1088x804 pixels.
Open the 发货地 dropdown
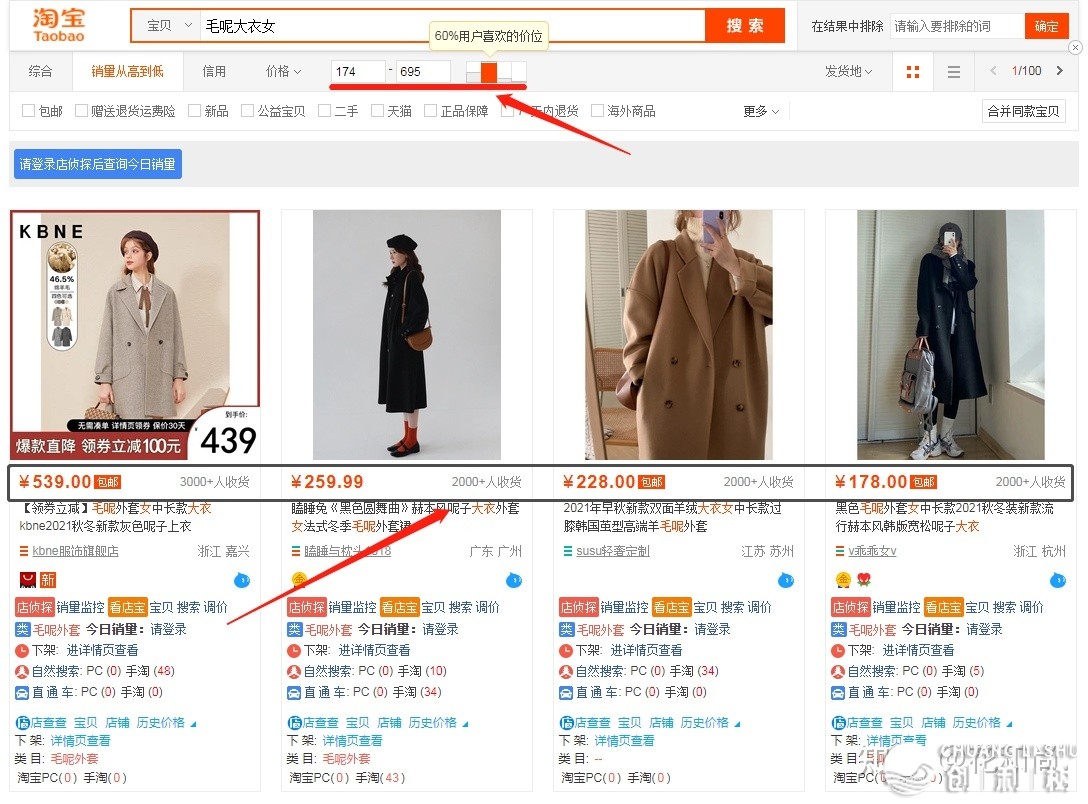(x=847, y=72)
